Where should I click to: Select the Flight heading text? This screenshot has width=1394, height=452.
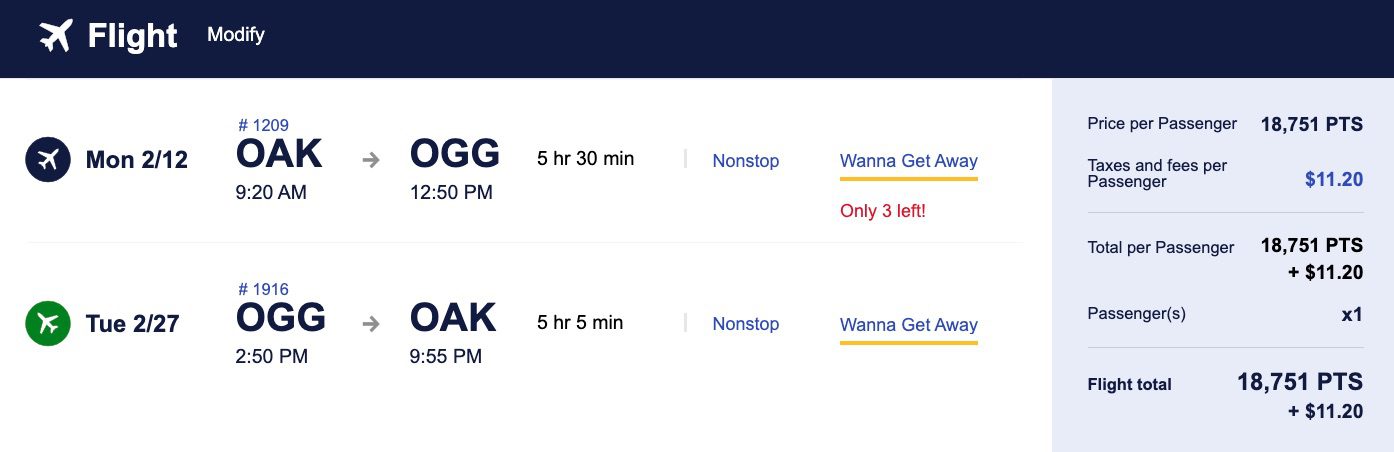pyautogui.click(x=133, y=37)
